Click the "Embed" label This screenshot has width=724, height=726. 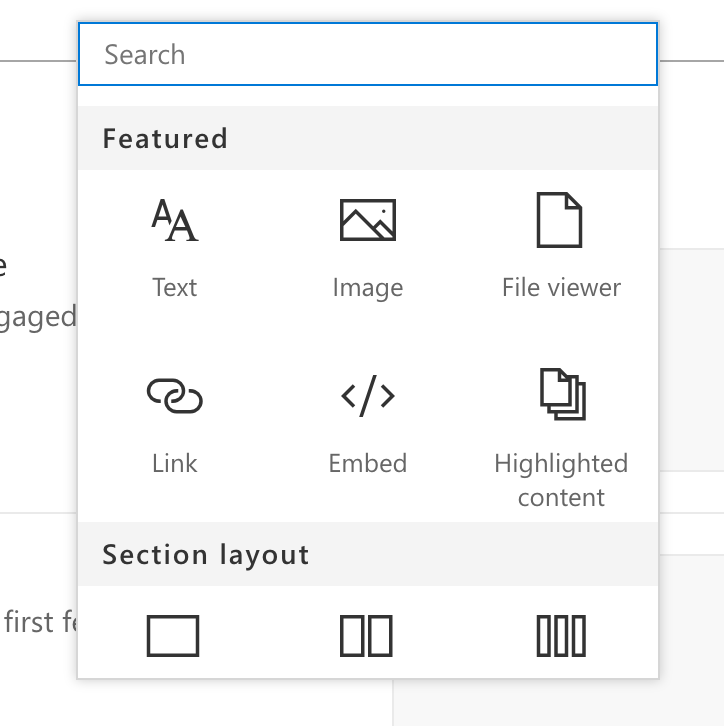[368, 464]
